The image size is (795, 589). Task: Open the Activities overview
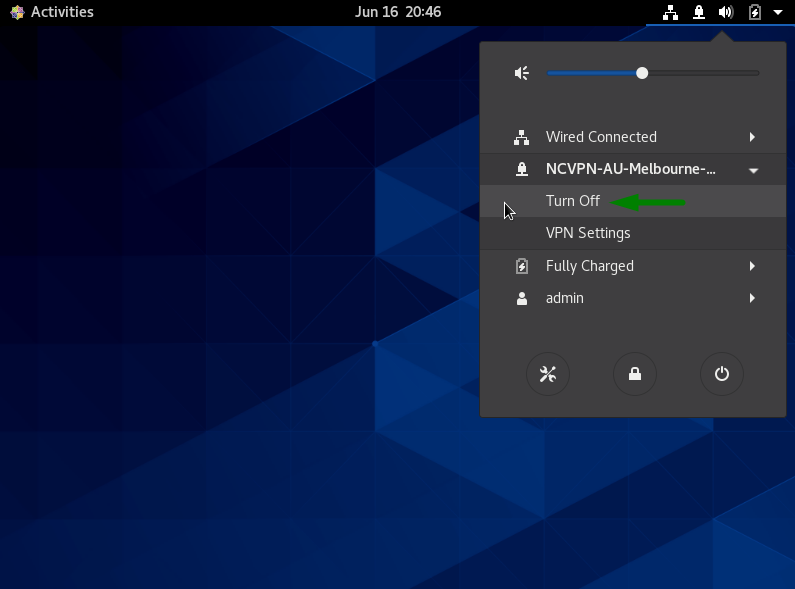[x=52, y=12]
